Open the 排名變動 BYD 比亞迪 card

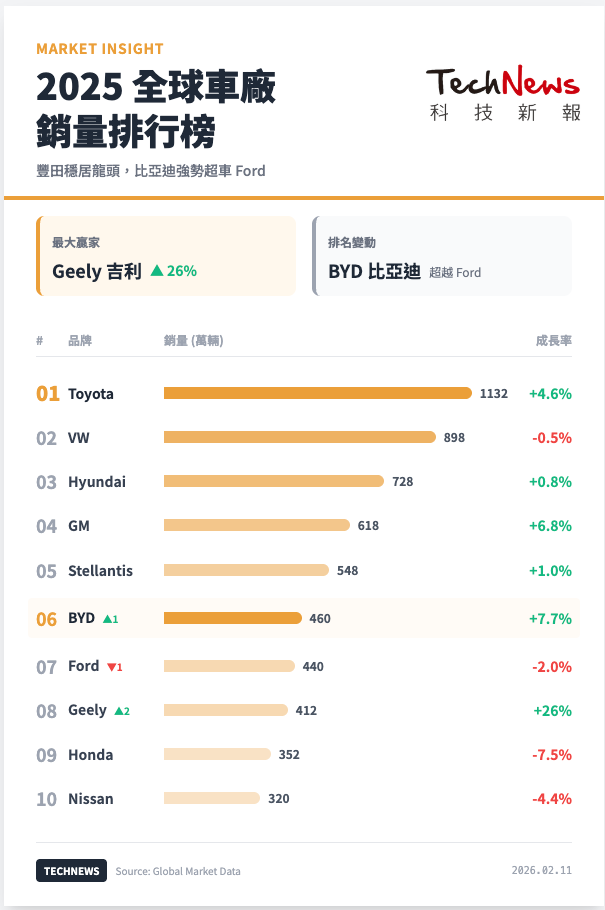click(441, 256)
